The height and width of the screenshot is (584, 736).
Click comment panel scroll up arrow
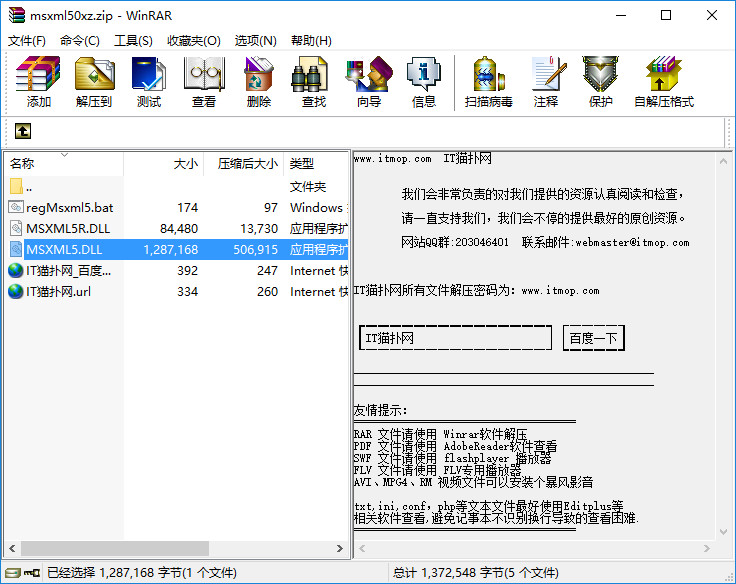[x=724, y=161]
